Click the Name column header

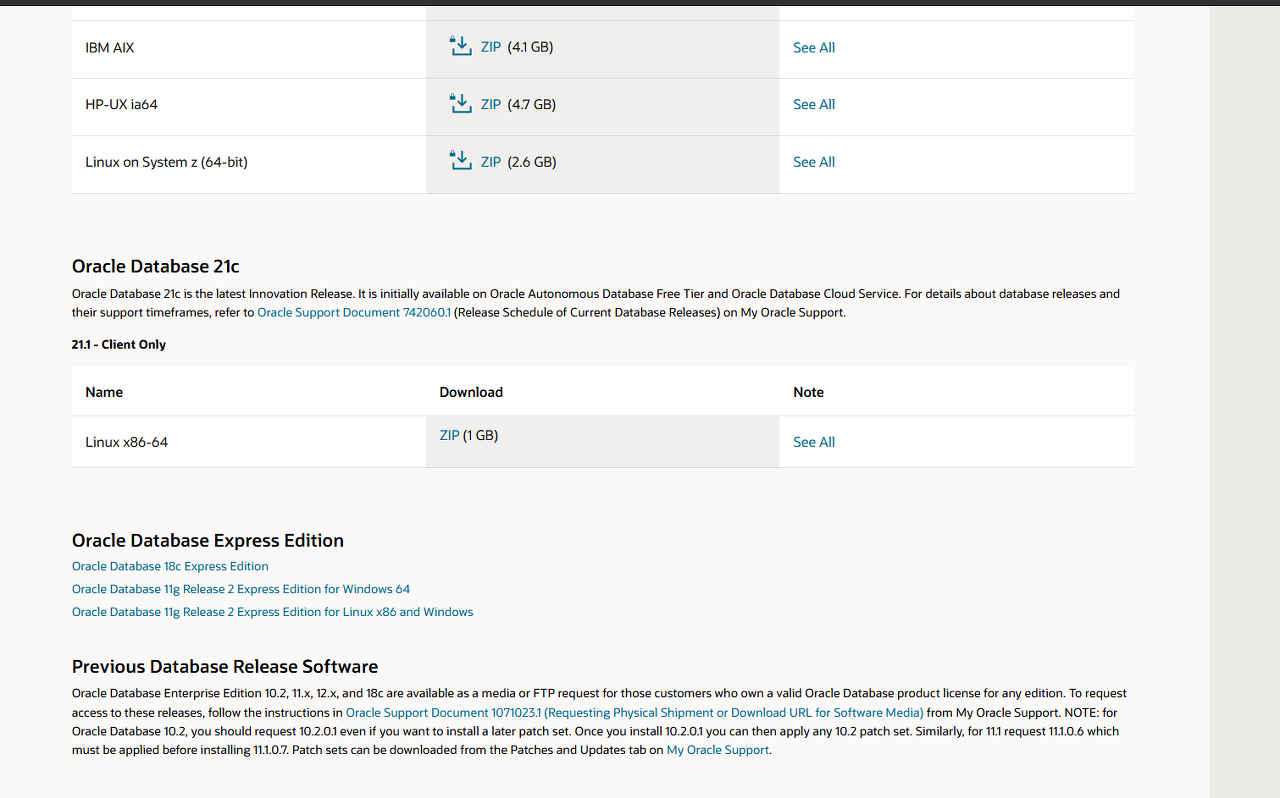pyautogui.click(x=104, y=392)
